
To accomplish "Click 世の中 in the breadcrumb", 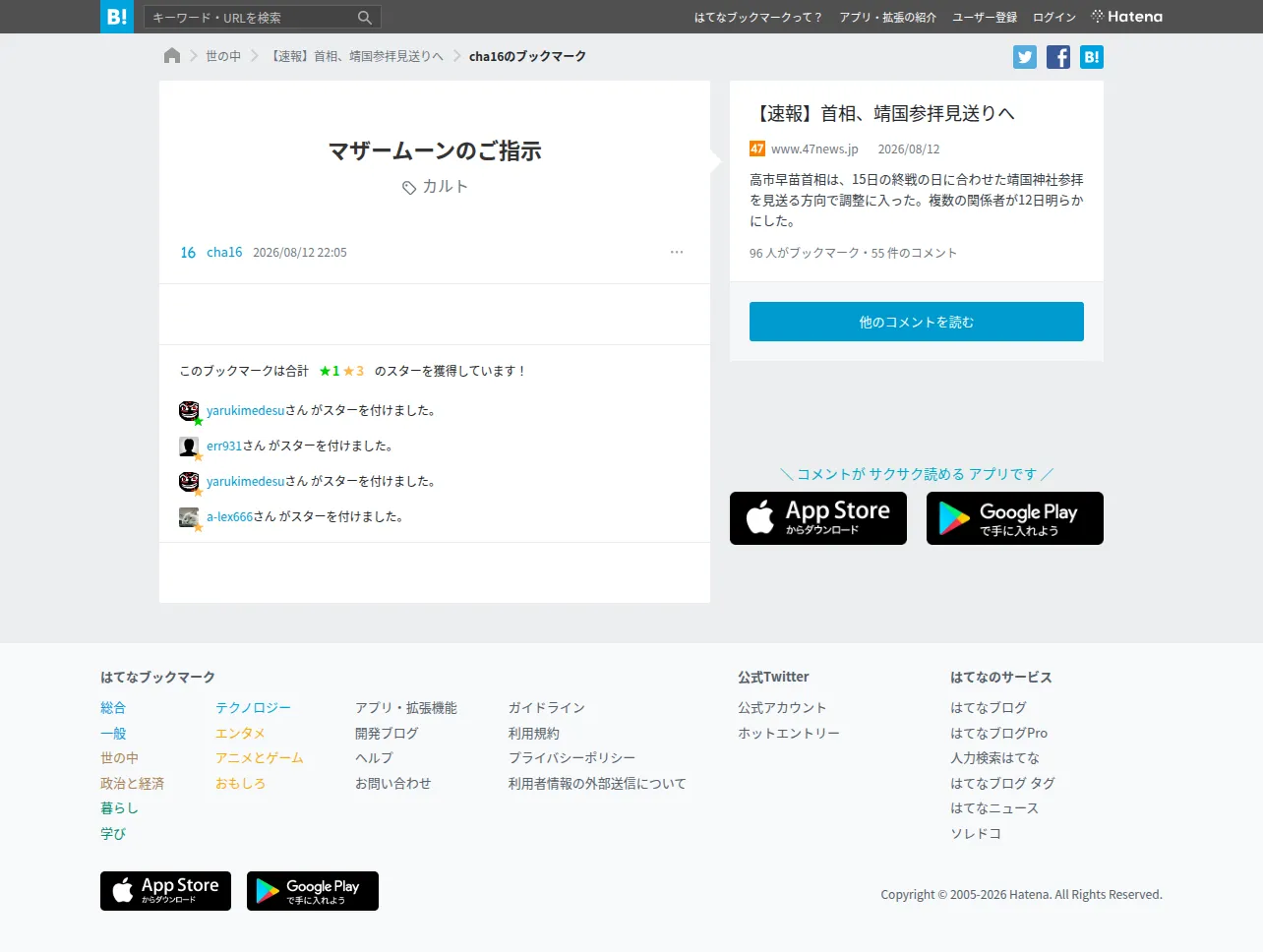I will (x=223, y=56).
